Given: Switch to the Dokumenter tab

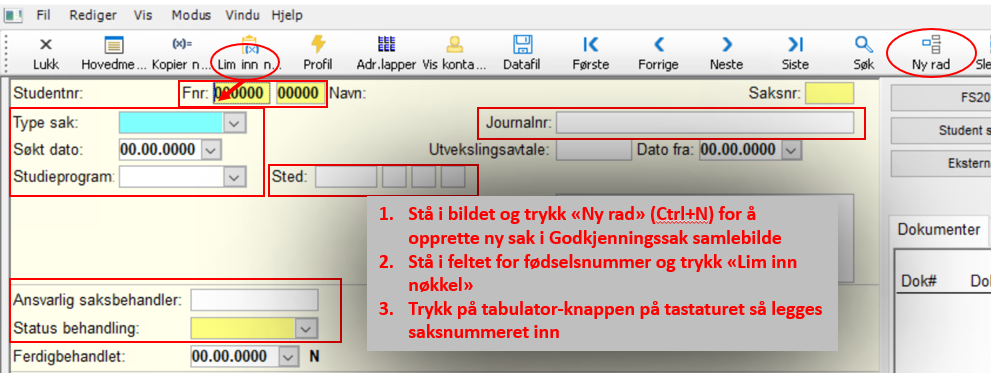Looking at the screenshot, I should click(x=939, y=230).
